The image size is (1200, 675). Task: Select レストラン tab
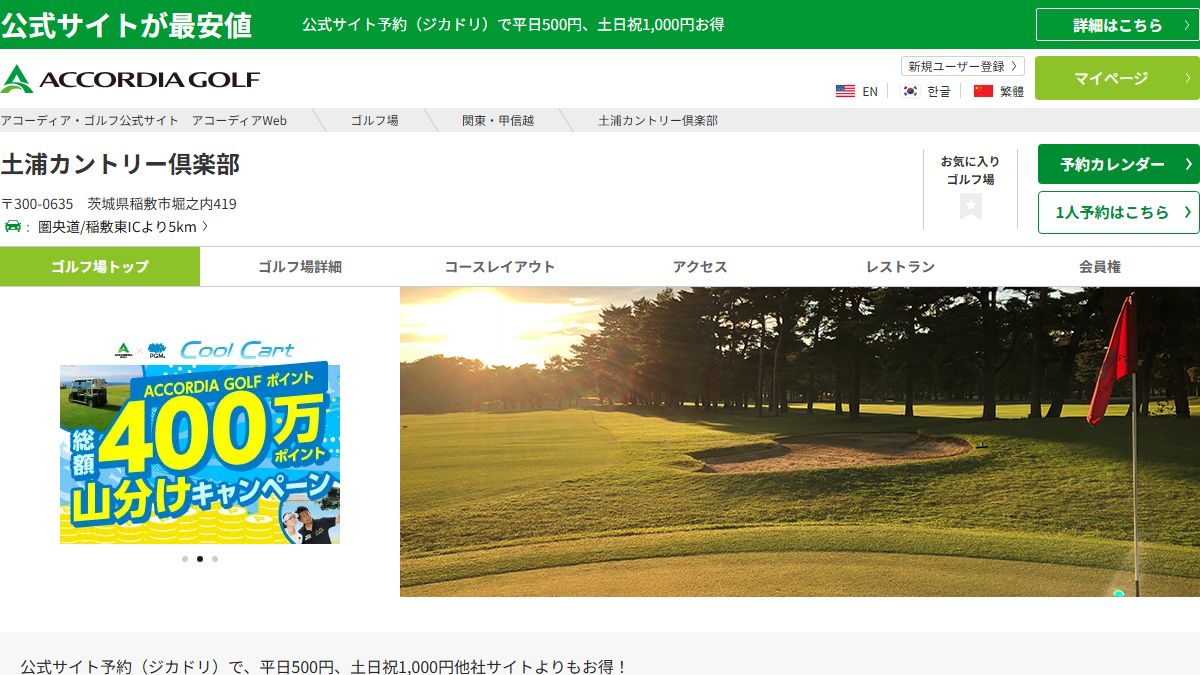click(900, 267)
